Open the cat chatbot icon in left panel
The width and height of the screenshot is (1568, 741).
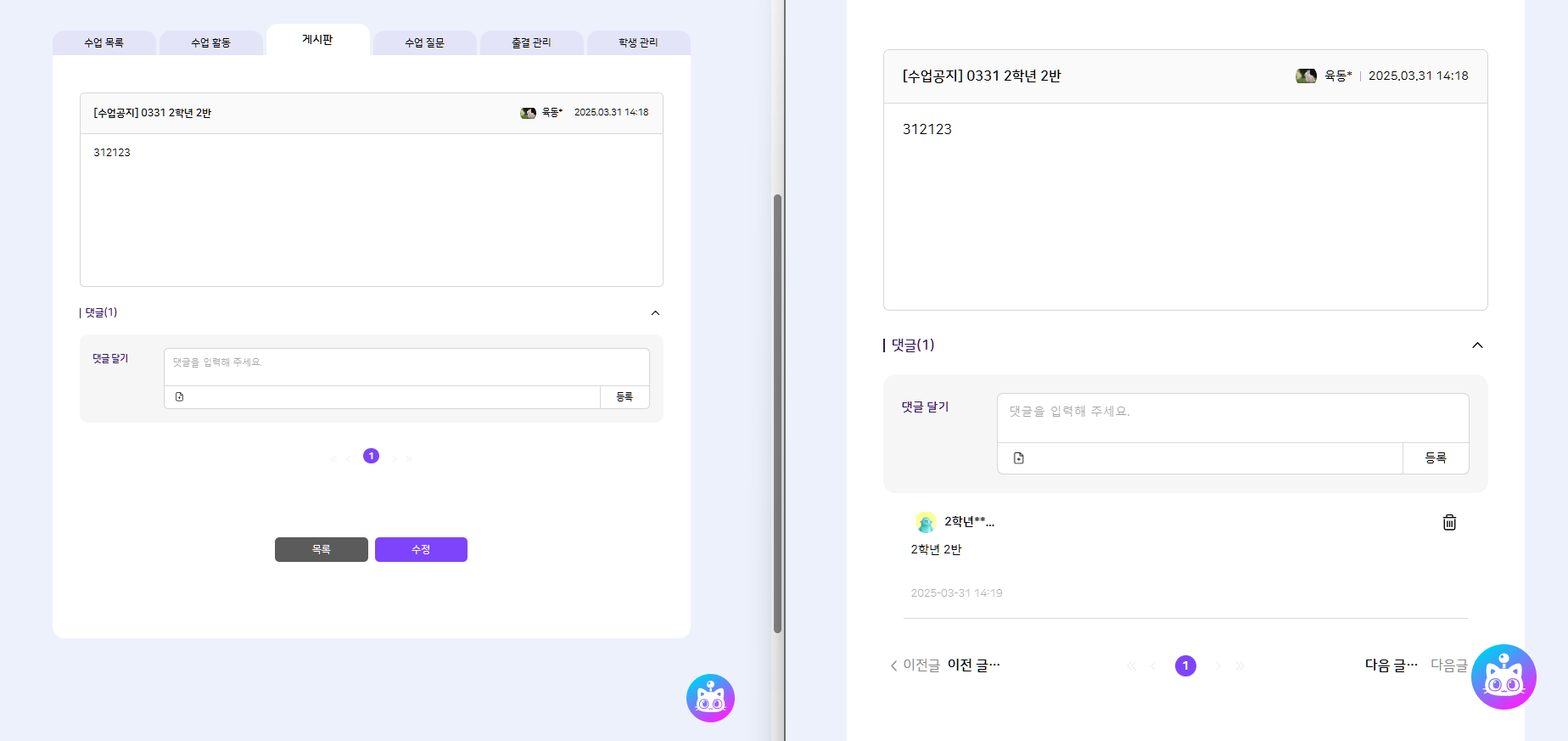coord(710,698)
